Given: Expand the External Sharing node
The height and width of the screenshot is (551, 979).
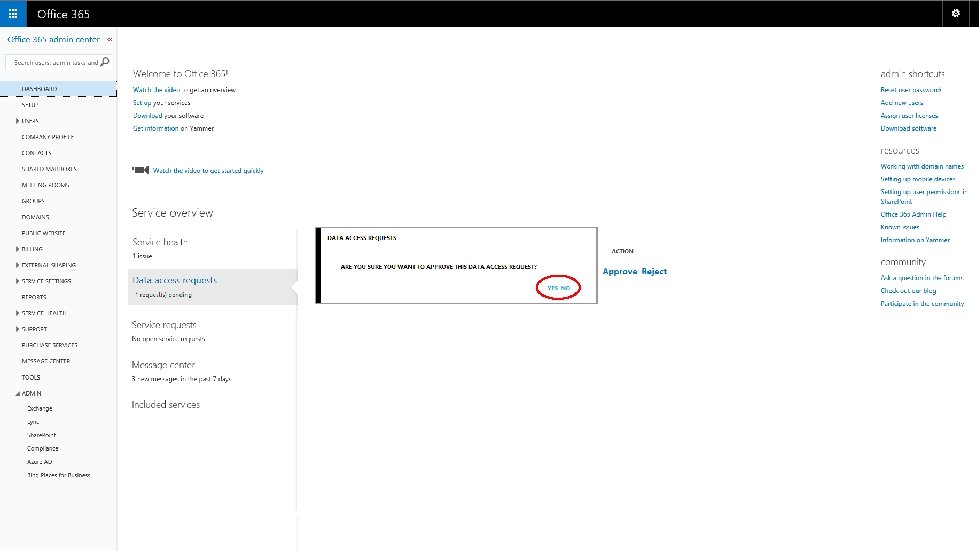Looking at the screenshot, I should coord(17,265).
